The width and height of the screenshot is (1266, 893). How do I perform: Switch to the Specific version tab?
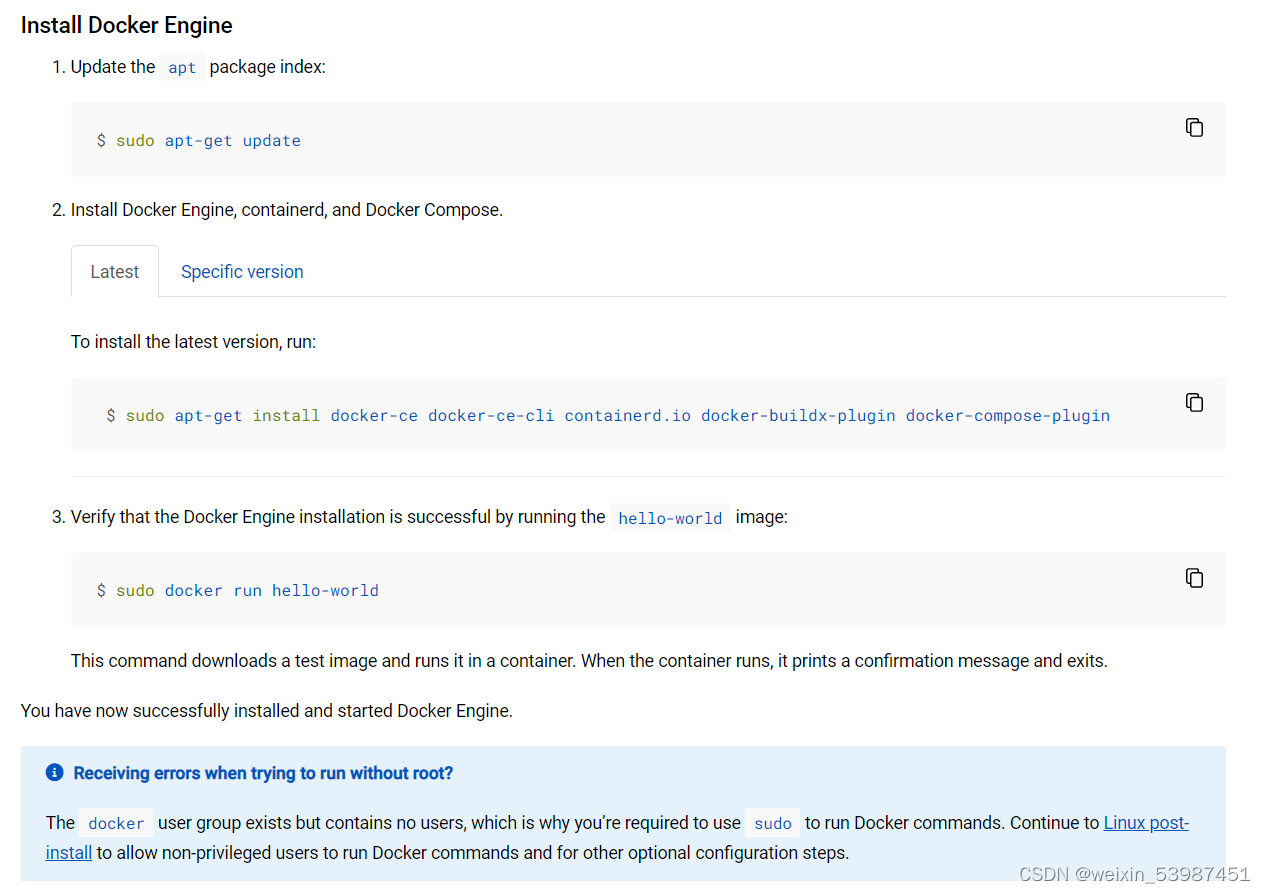click(242, 271)
